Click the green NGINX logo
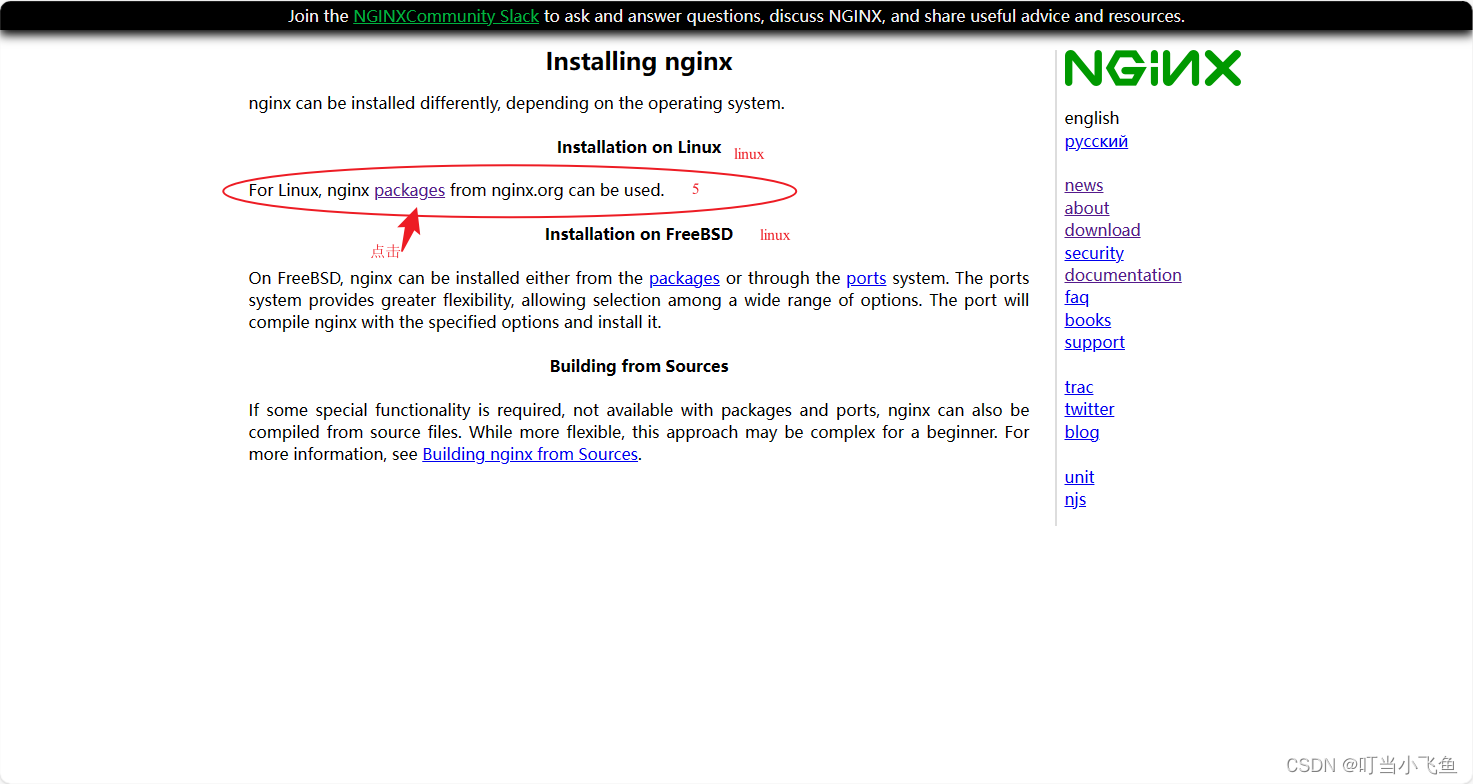The image size is (1473, 784). tap(1152, 68)
